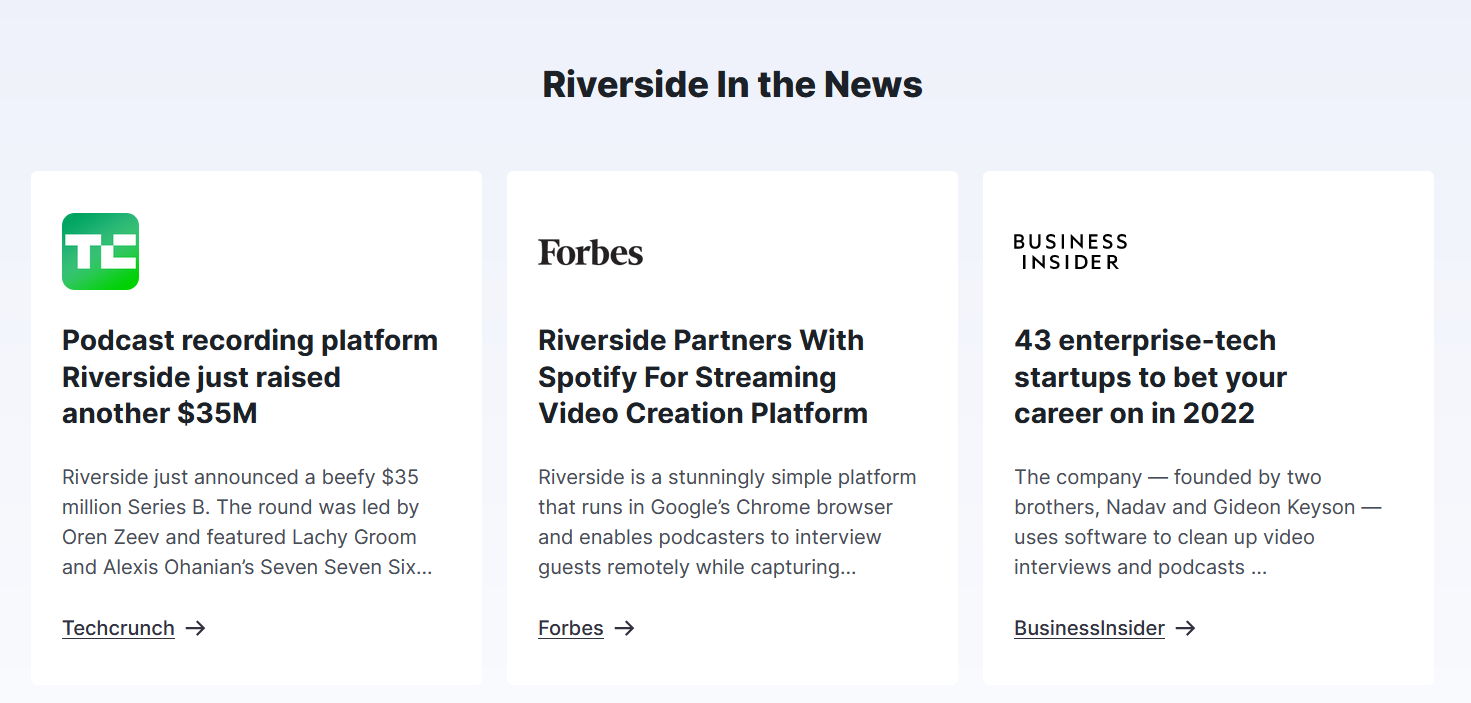Open the Techcrunch source link
The height and width of the screenshot is (703, 1471).
118,628
